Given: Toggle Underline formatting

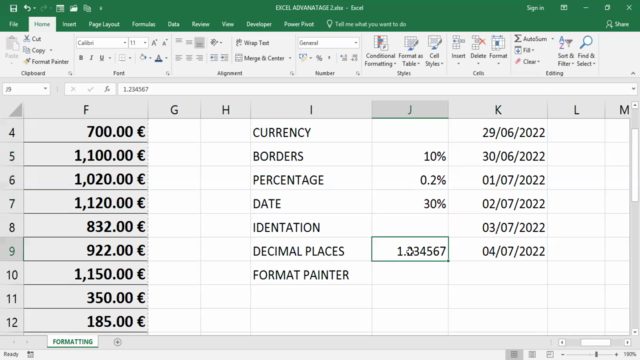Looking at the screenshot, I should [x=102, y=58].
